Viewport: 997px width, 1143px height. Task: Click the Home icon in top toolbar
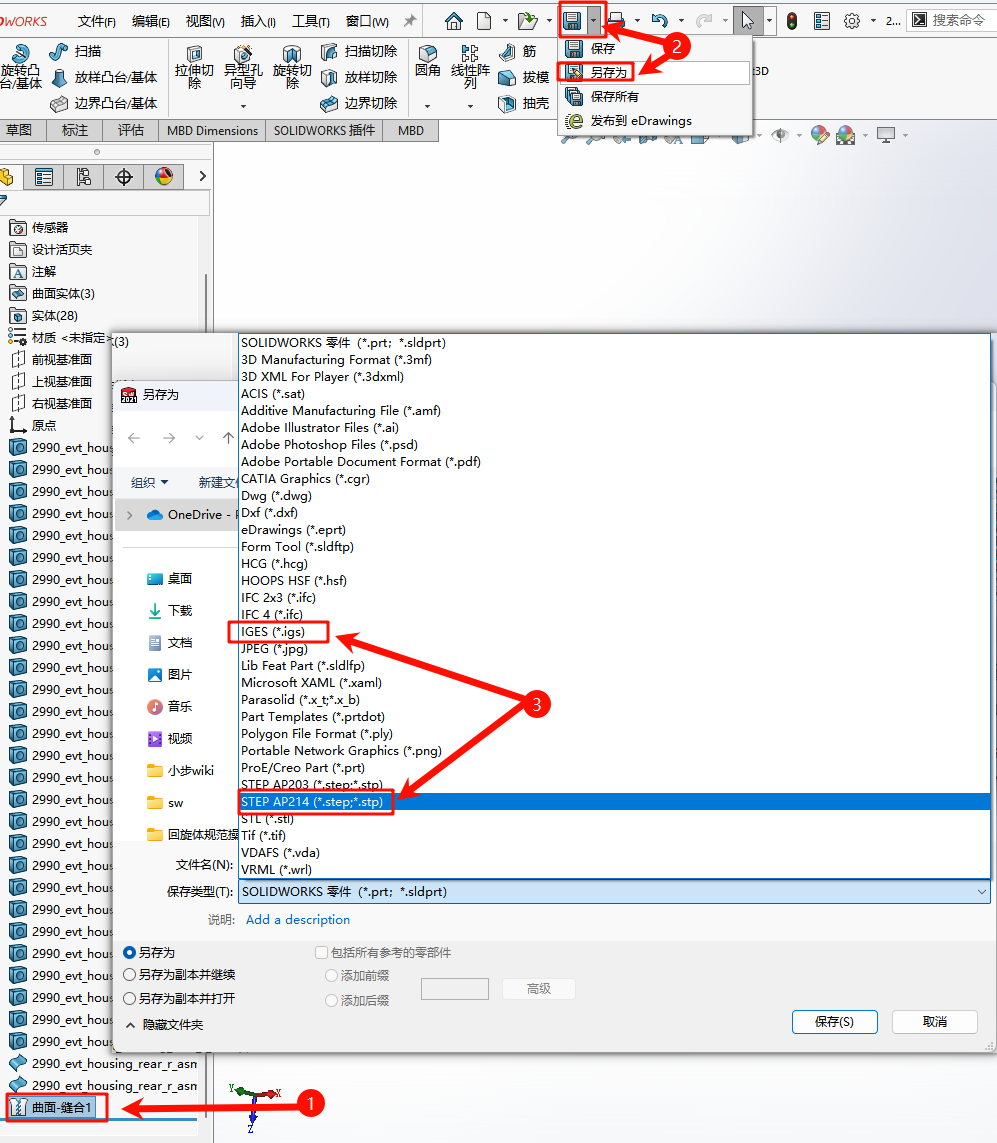pyautogui.click(x=453, y=21)
